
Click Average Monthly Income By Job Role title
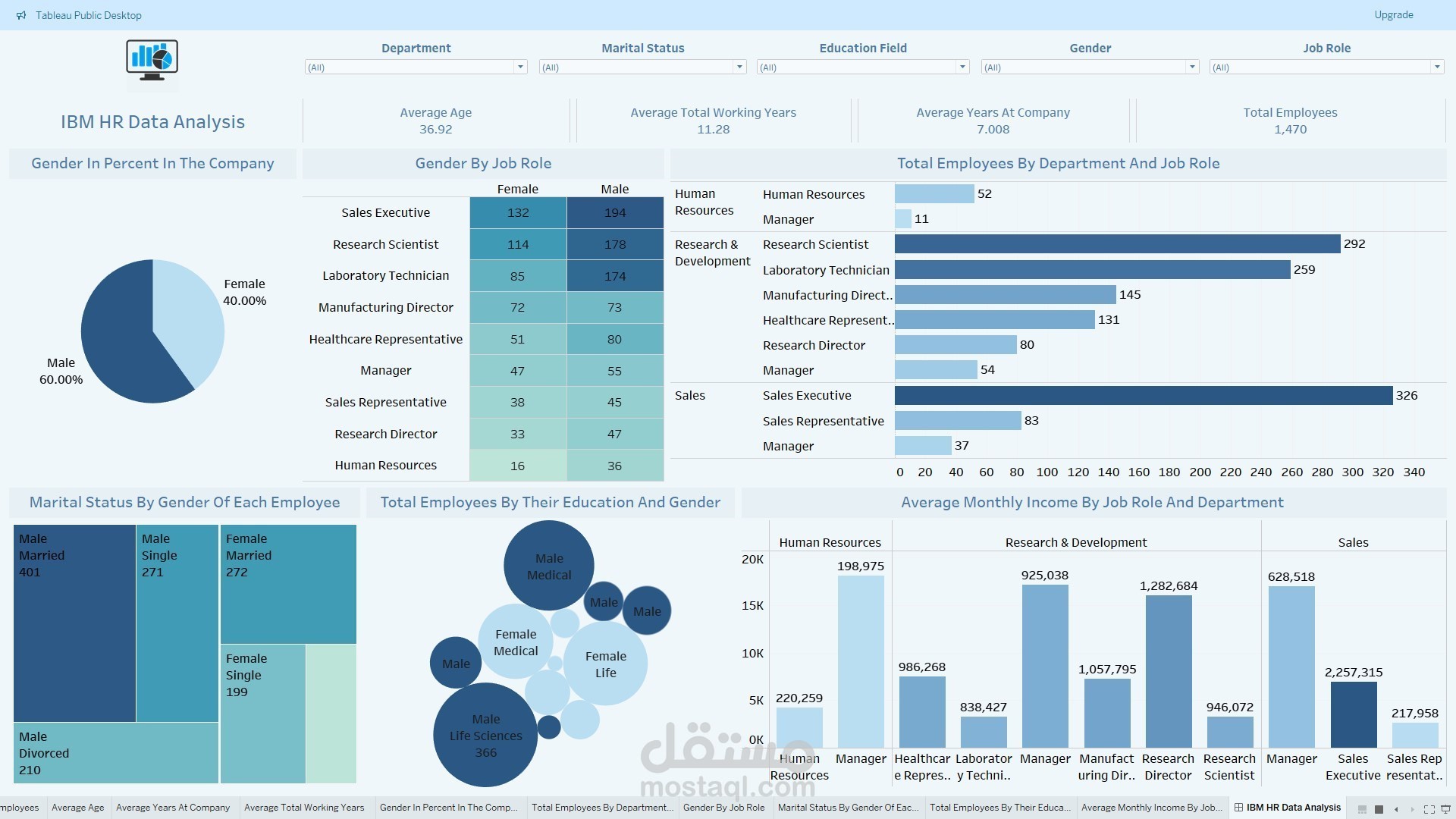point(1092,502)
